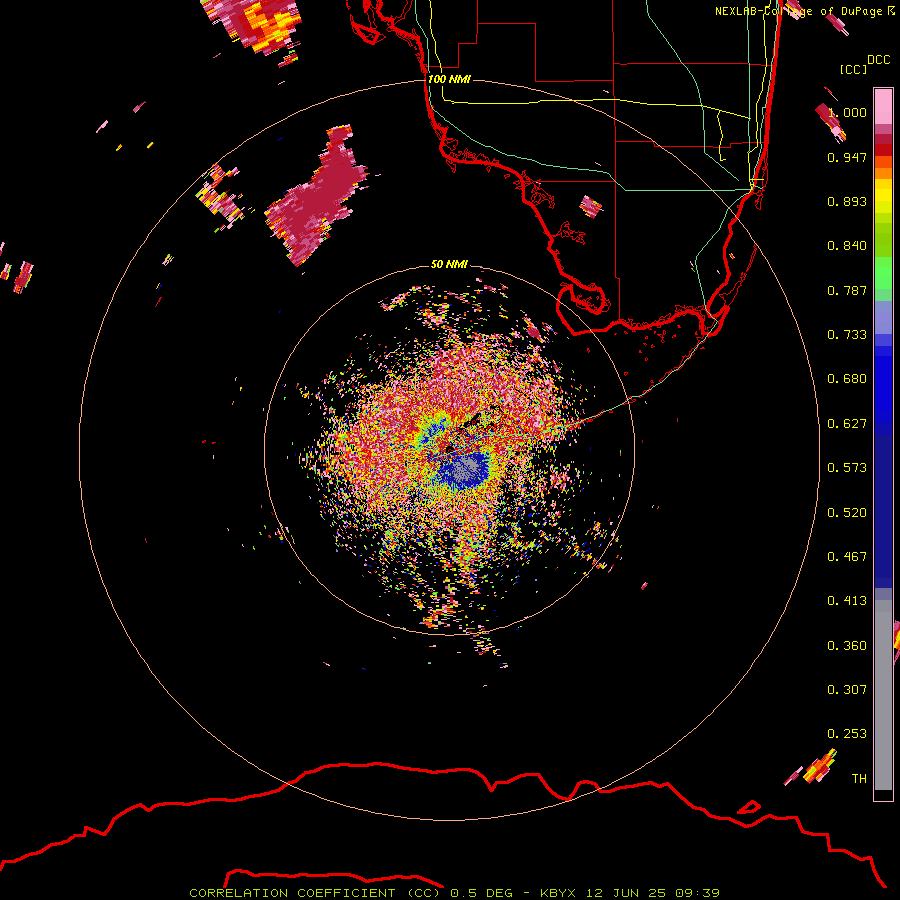900x900 pixels.
Task: Click the TH threshold label on scale
Action: [859, 779]
